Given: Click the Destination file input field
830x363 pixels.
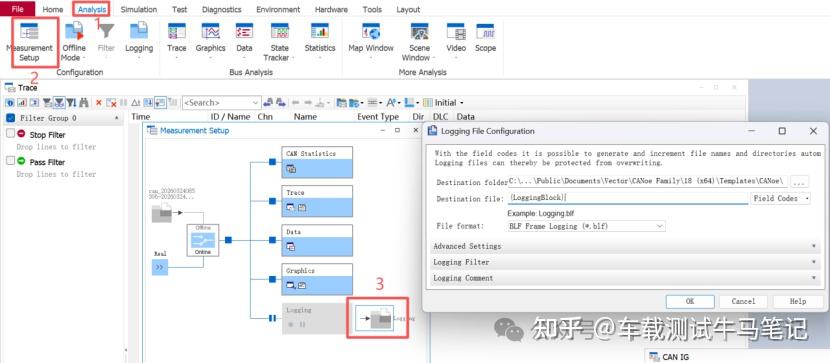Looking at the screenshot, I should [x=628, y=198].
